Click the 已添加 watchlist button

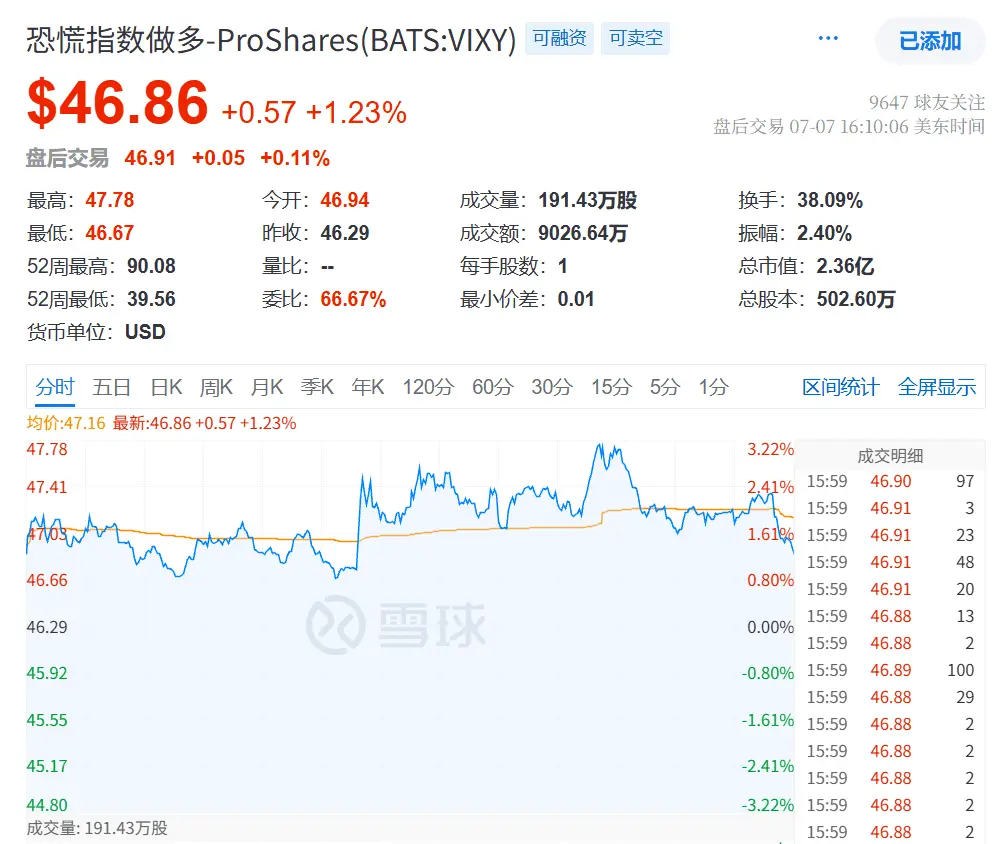tap(930, 41)
